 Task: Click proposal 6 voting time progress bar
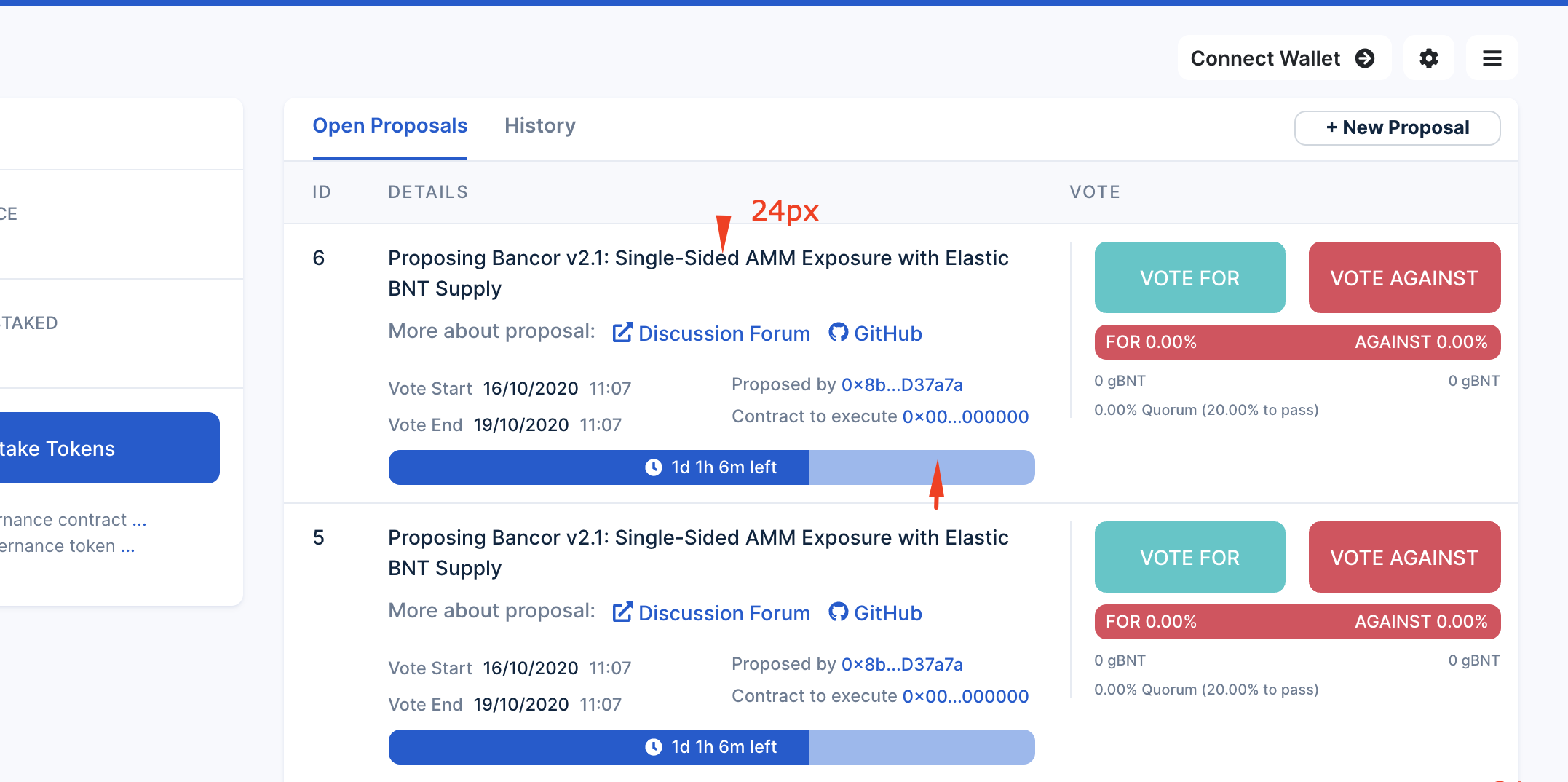point(711,467)
